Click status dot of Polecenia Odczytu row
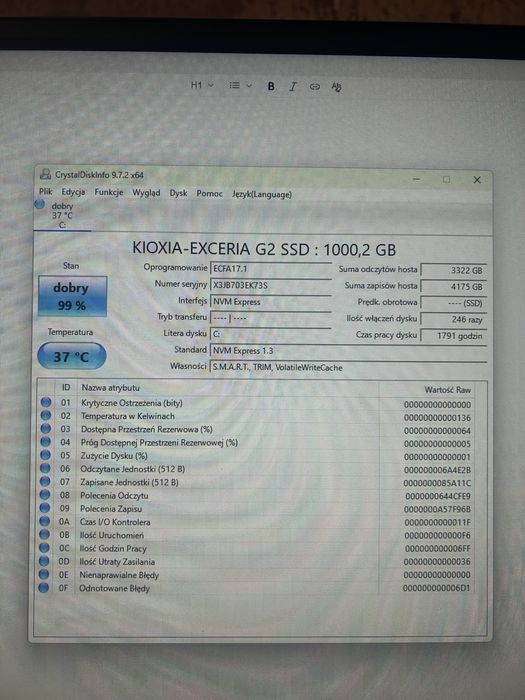525x700 pixels. tap(45, 495)
